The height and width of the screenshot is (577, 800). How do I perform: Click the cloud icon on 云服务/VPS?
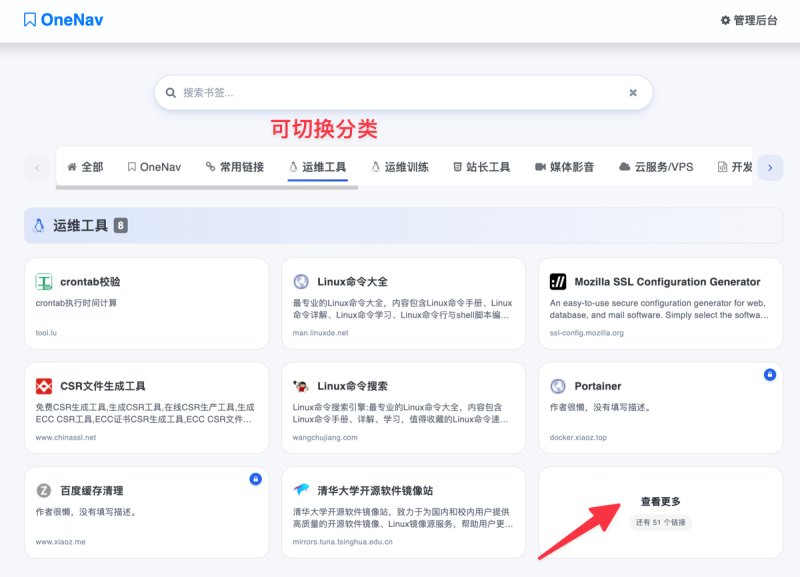point(624,167)
